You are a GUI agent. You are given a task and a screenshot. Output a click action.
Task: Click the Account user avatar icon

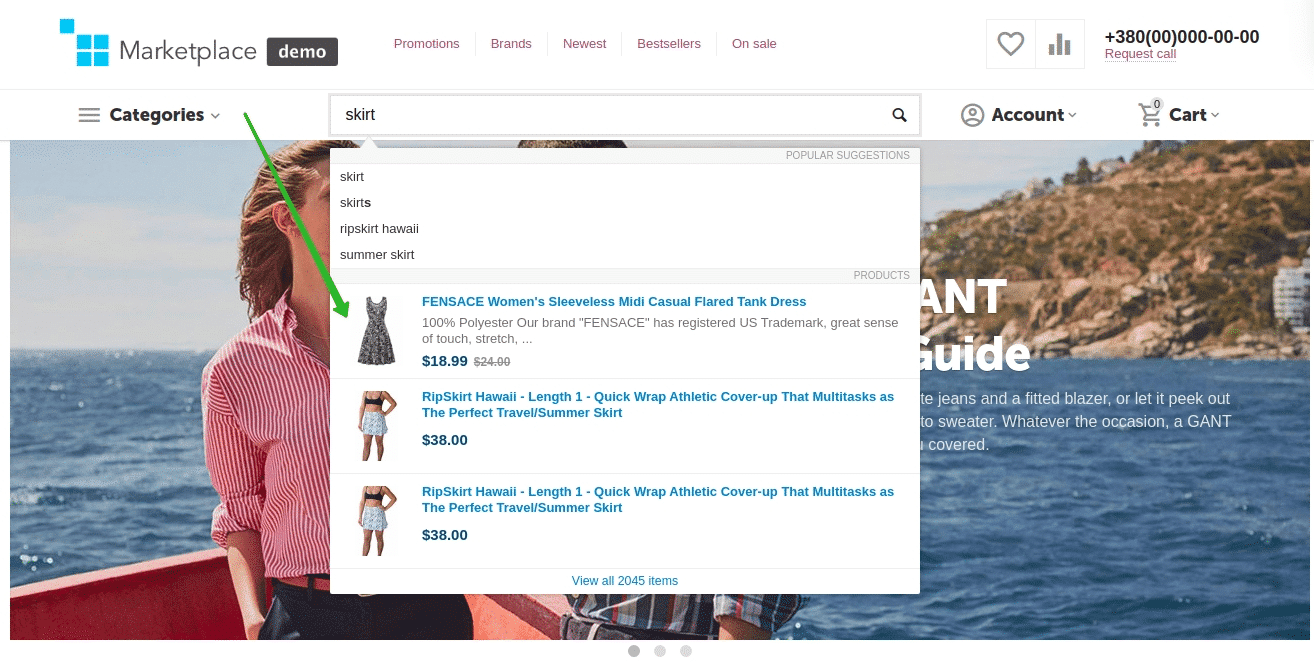pyautogui.click(x=972, y=115)
